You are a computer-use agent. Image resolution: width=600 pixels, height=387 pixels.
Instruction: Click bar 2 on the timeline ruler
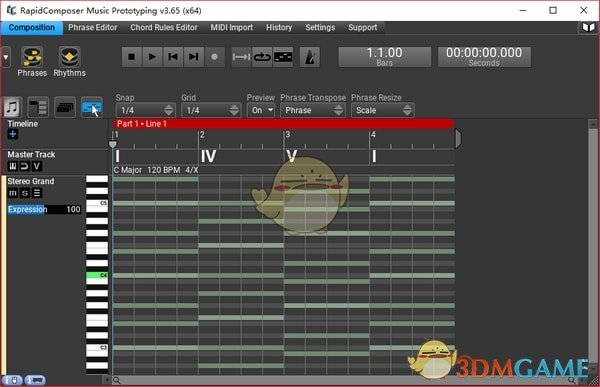click(x=202, y=135)
